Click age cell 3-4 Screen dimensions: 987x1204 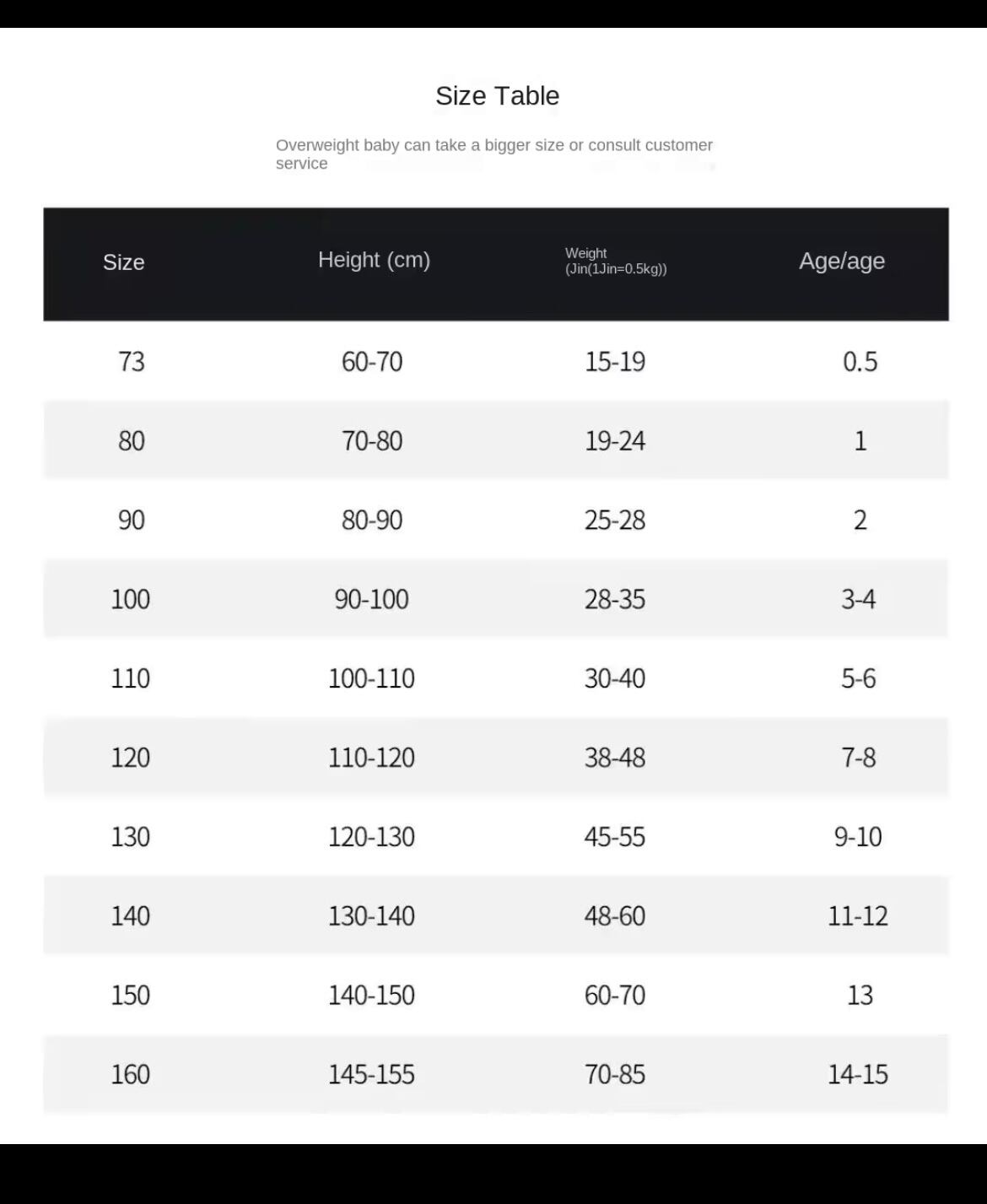858,600
